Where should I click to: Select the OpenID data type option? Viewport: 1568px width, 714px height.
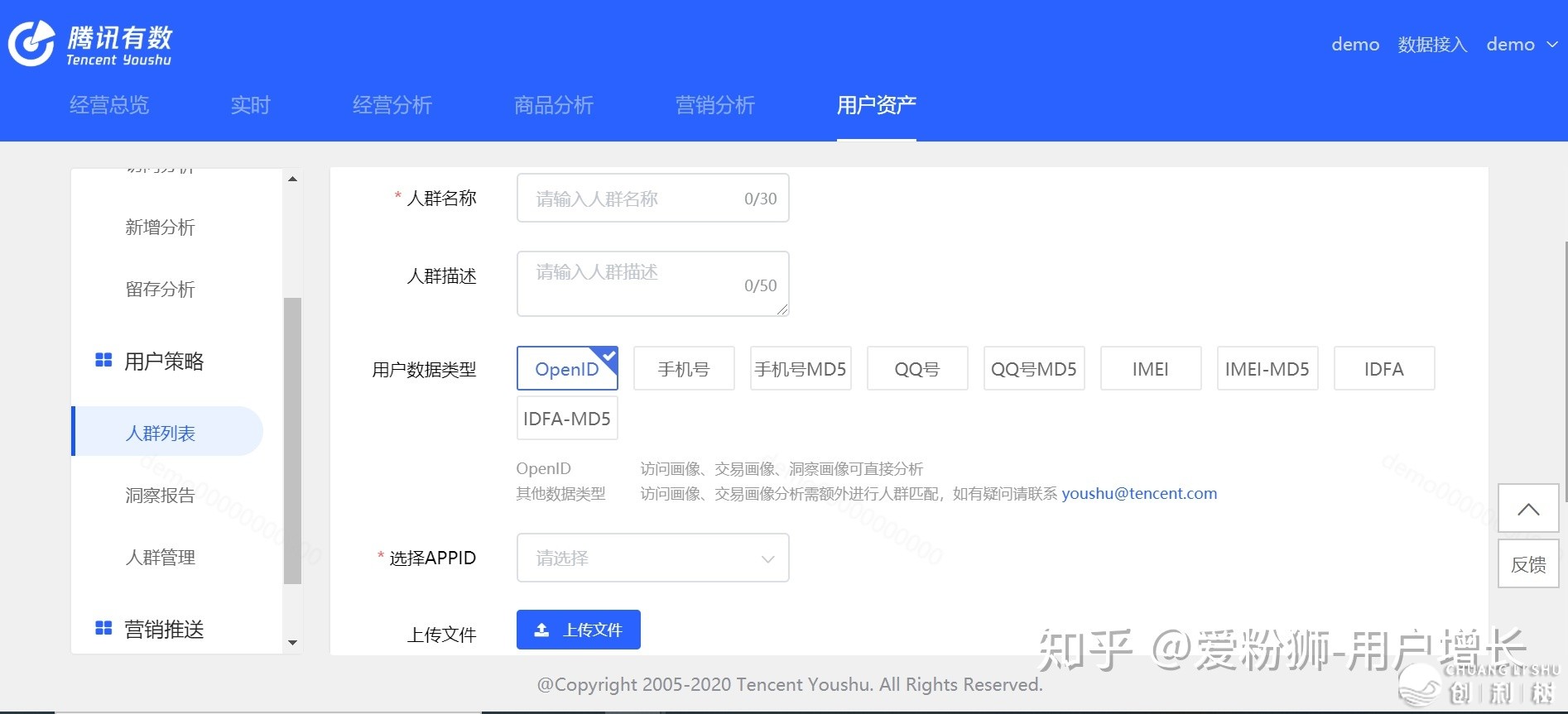567,369
